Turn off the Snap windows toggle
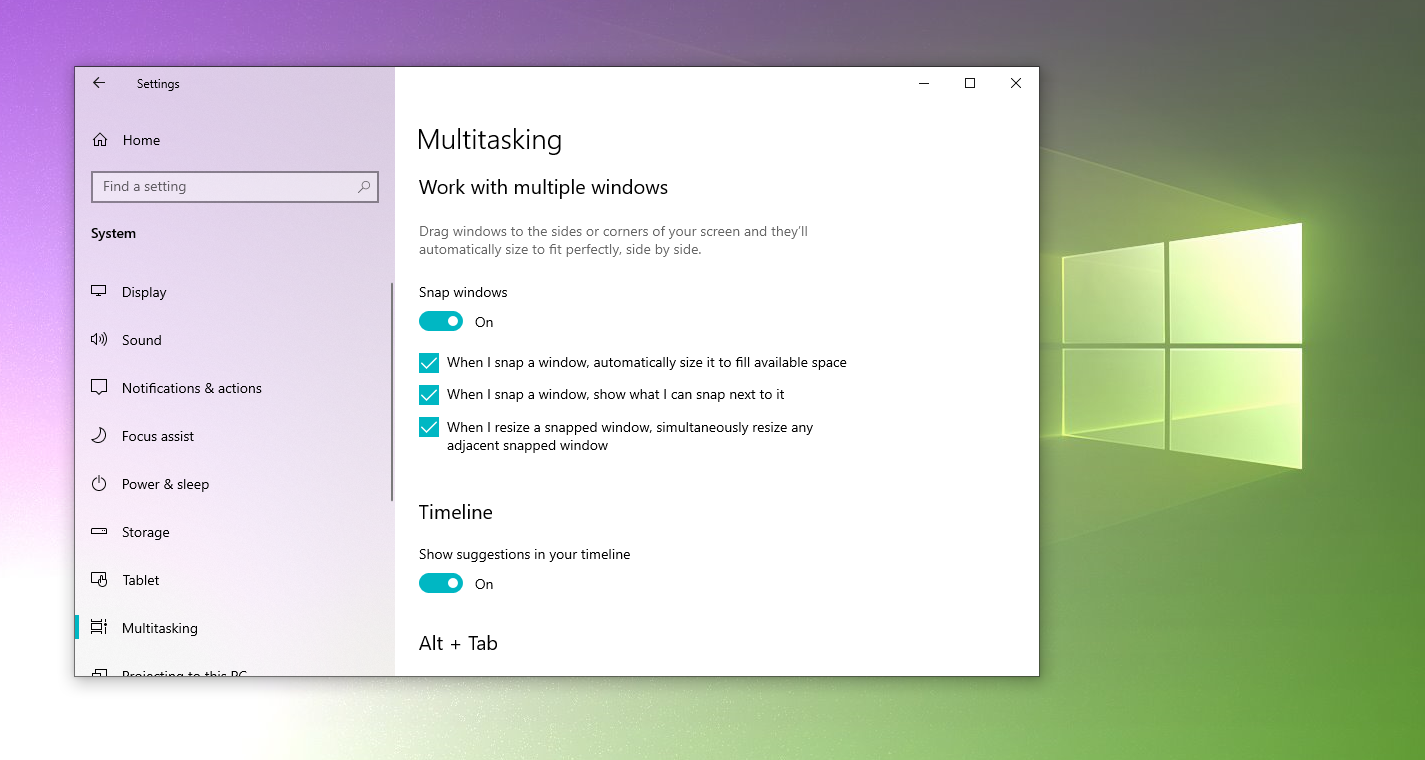Viewport: 1425px width, 760px height. tap(441, 321)
